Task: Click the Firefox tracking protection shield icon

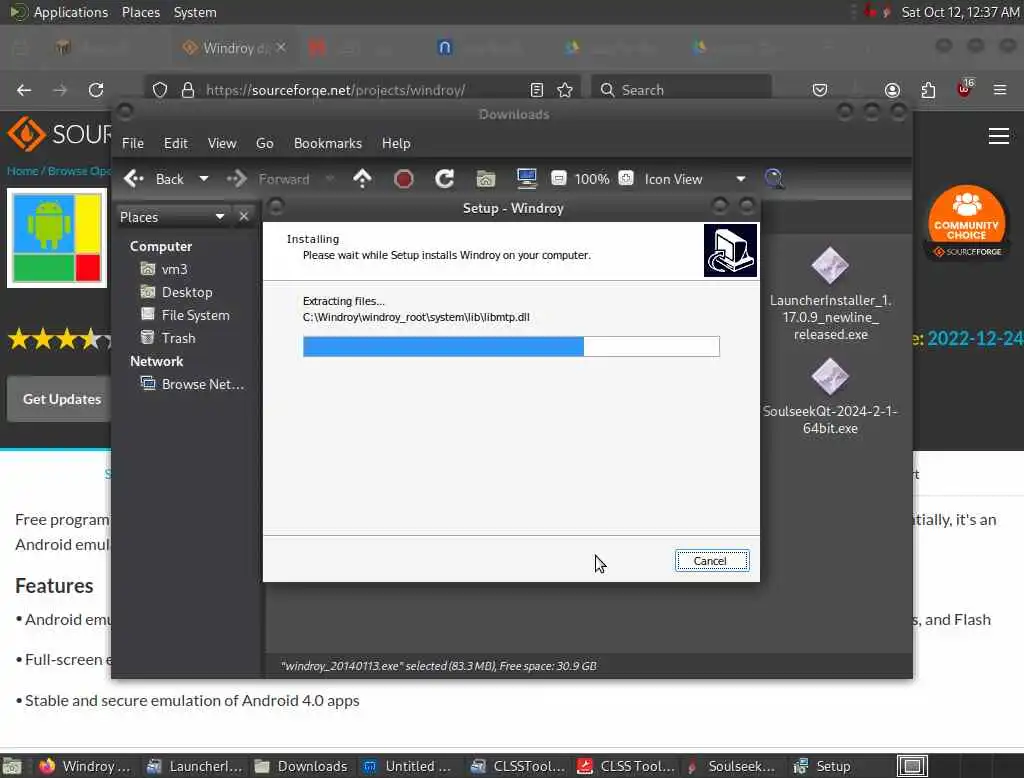Action: coord(160,90)
